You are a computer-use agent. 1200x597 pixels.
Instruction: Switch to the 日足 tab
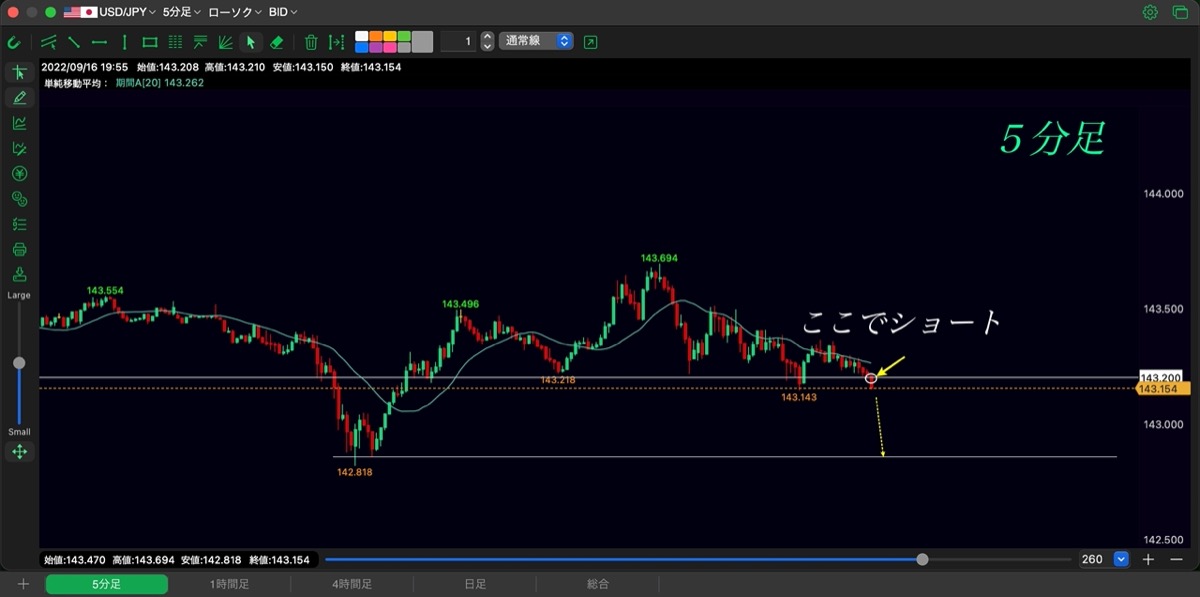[x=475, y=584]
